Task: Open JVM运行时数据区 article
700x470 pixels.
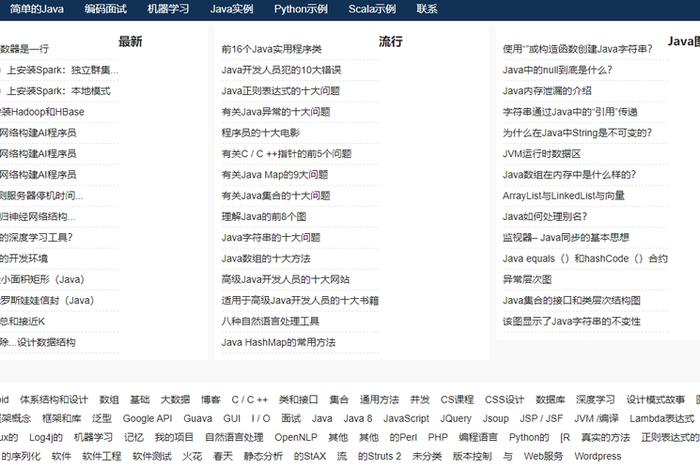Action: tap(542, 154)
